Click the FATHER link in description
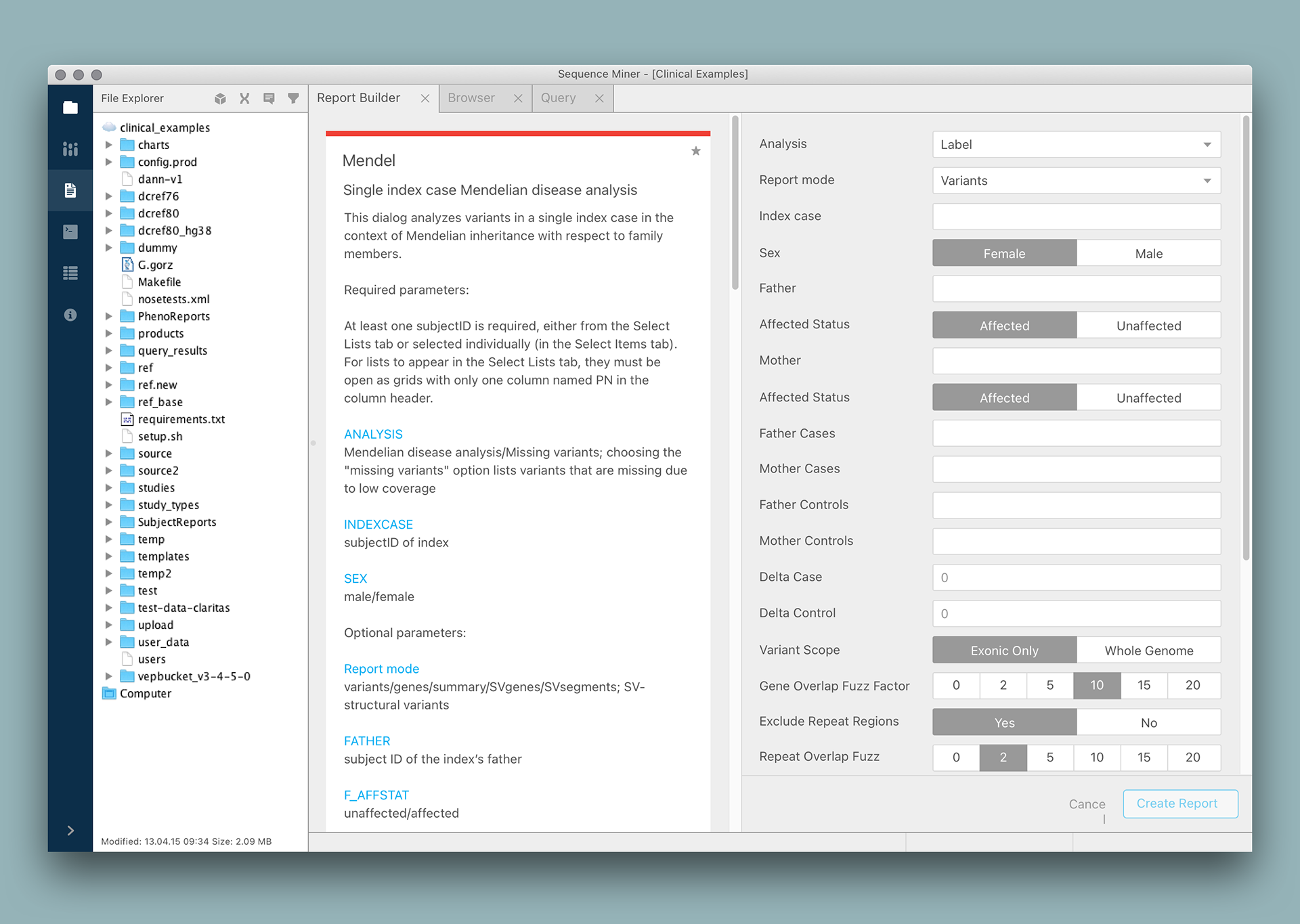This screenshot has height=924, width=1300. coord(367,741)
